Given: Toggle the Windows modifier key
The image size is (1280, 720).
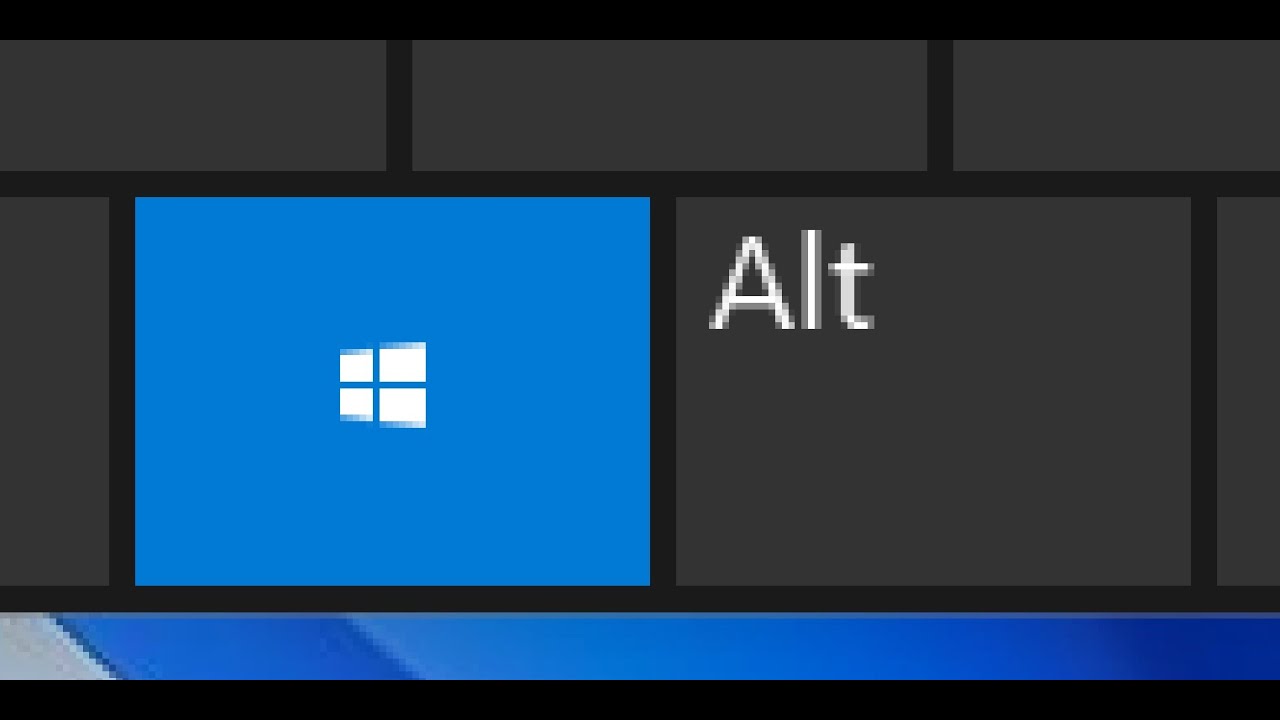Looking at the screenshot, I should 392,391.
